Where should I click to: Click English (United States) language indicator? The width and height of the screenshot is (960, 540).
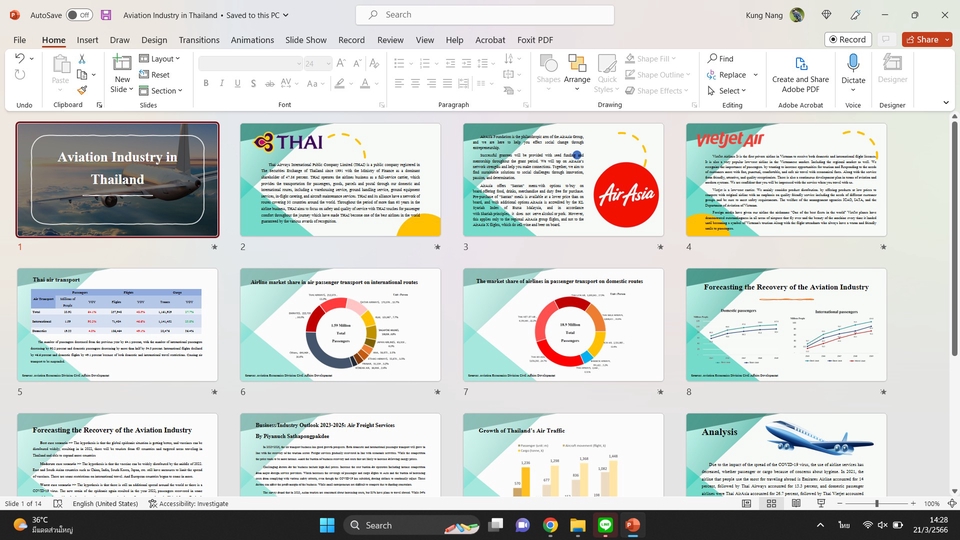tap(105, 503)
